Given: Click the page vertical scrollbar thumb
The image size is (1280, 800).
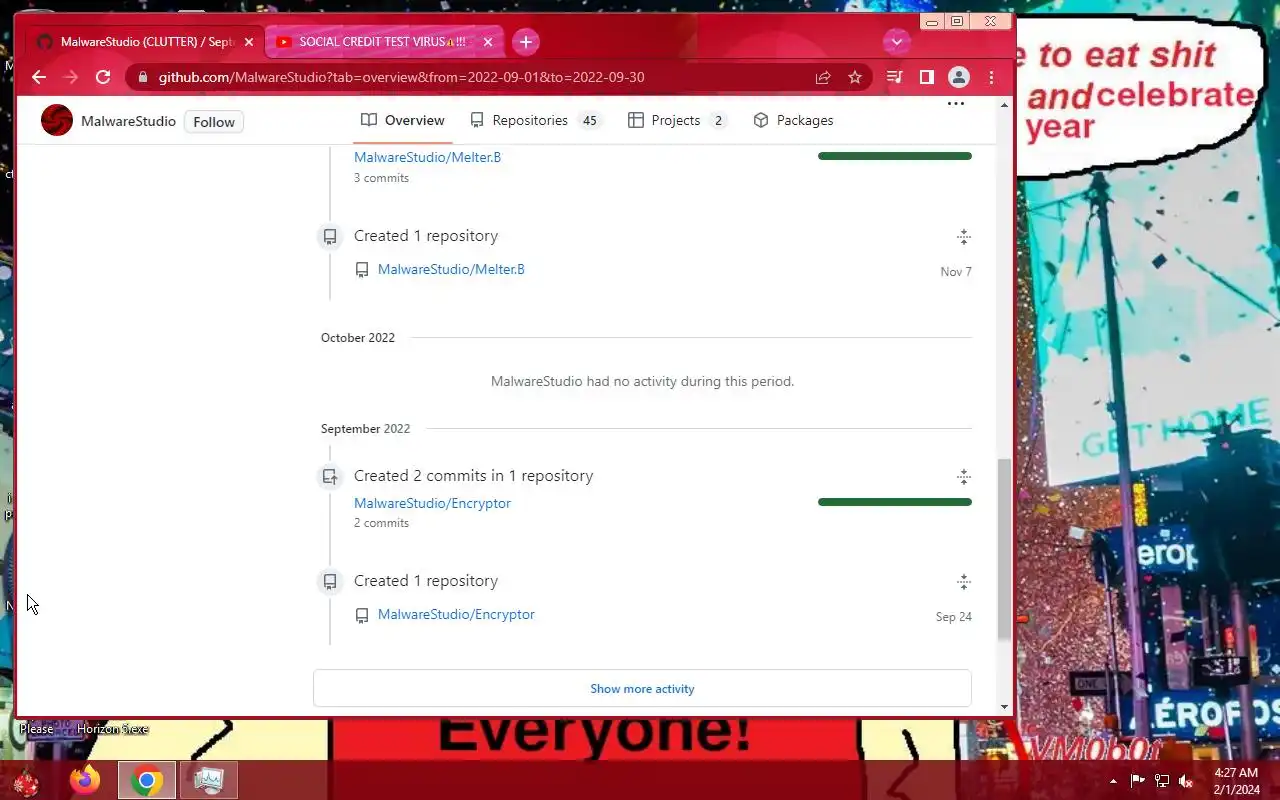Looking at the screenshot, I should (x=1005, y=548).
